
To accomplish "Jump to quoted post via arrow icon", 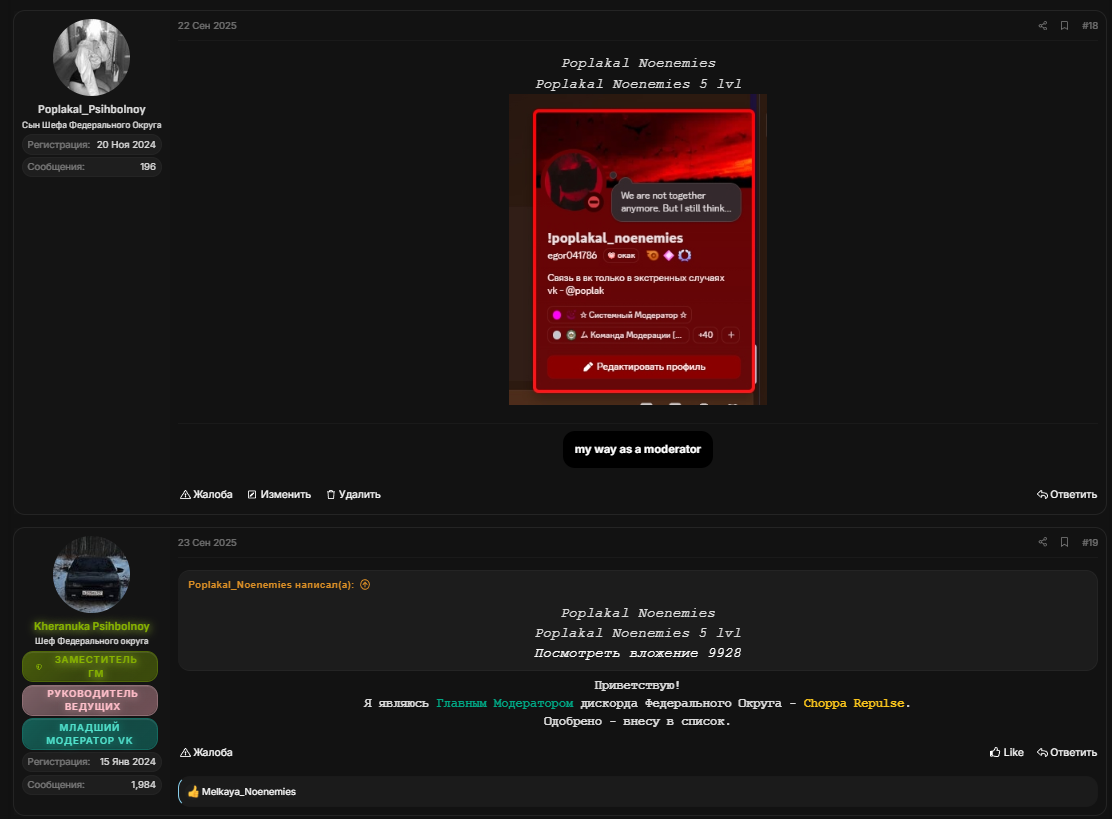I will 365,585.
